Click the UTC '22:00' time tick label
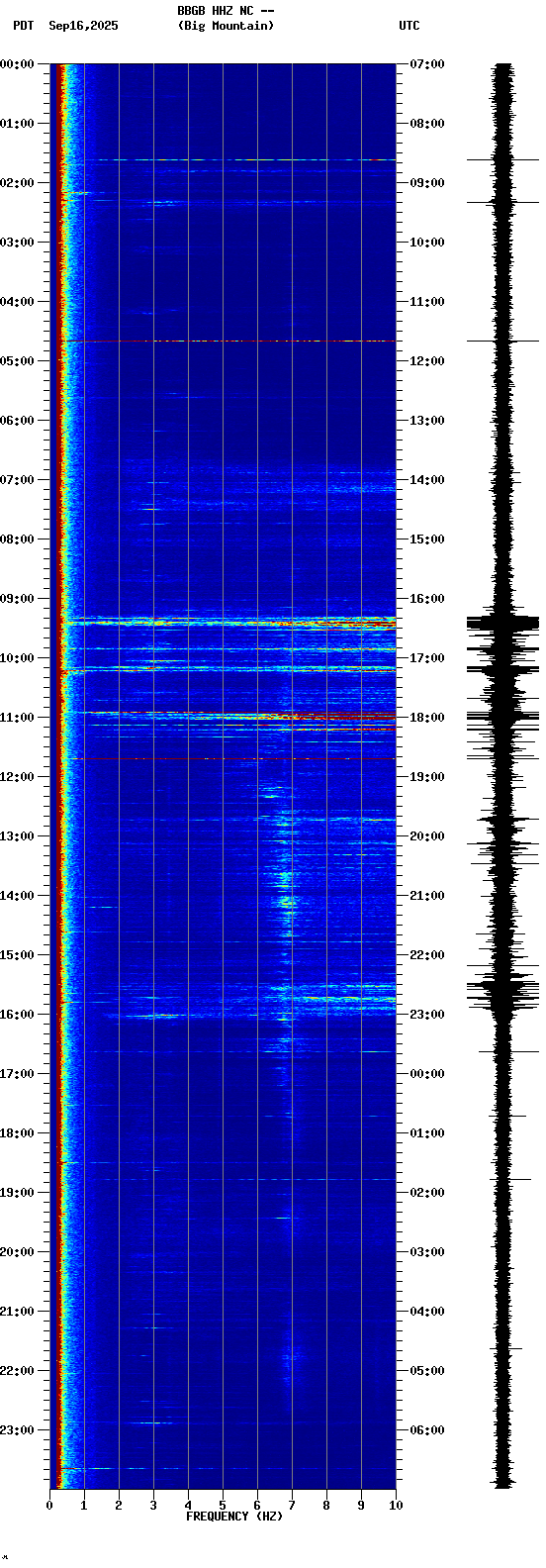Viewport: 546px width, 1568px height. pyautogui.click(x=427, y=955)
